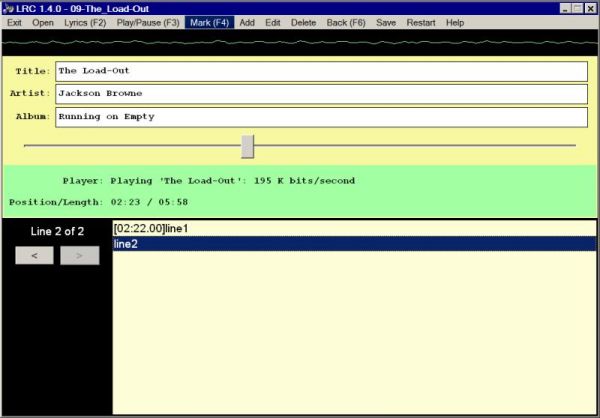Open the Help menu
The image size is (600, 418).
click(455, 23)
